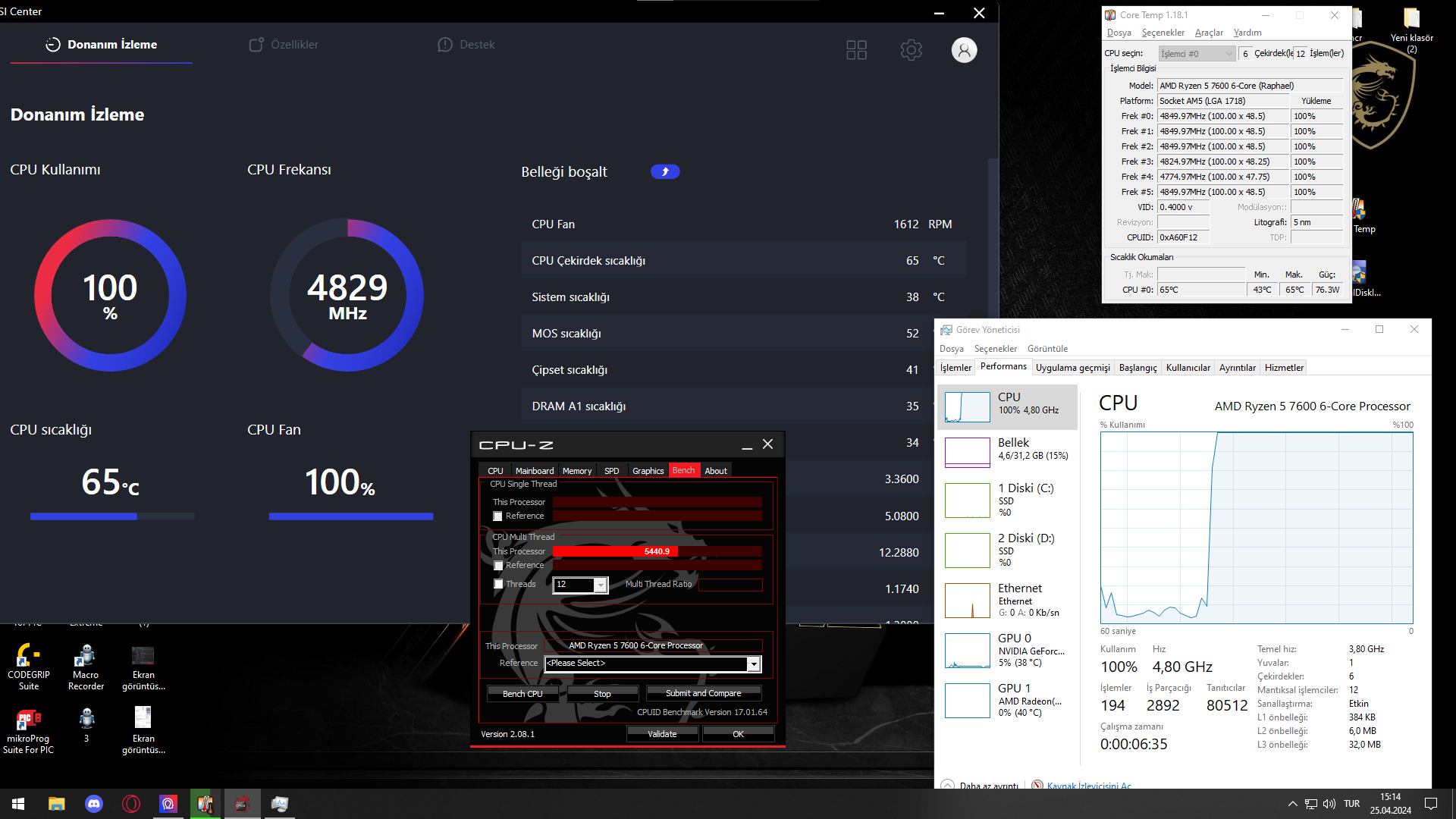Open the Araçlar menu in Core Temp
The image size is (1456, 819).
pos(1209,33)
